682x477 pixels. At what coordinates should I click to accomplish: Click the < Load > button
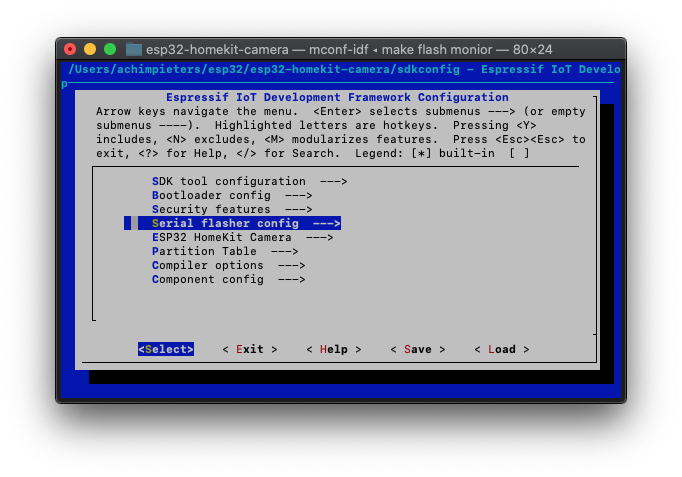click(501, 349)
